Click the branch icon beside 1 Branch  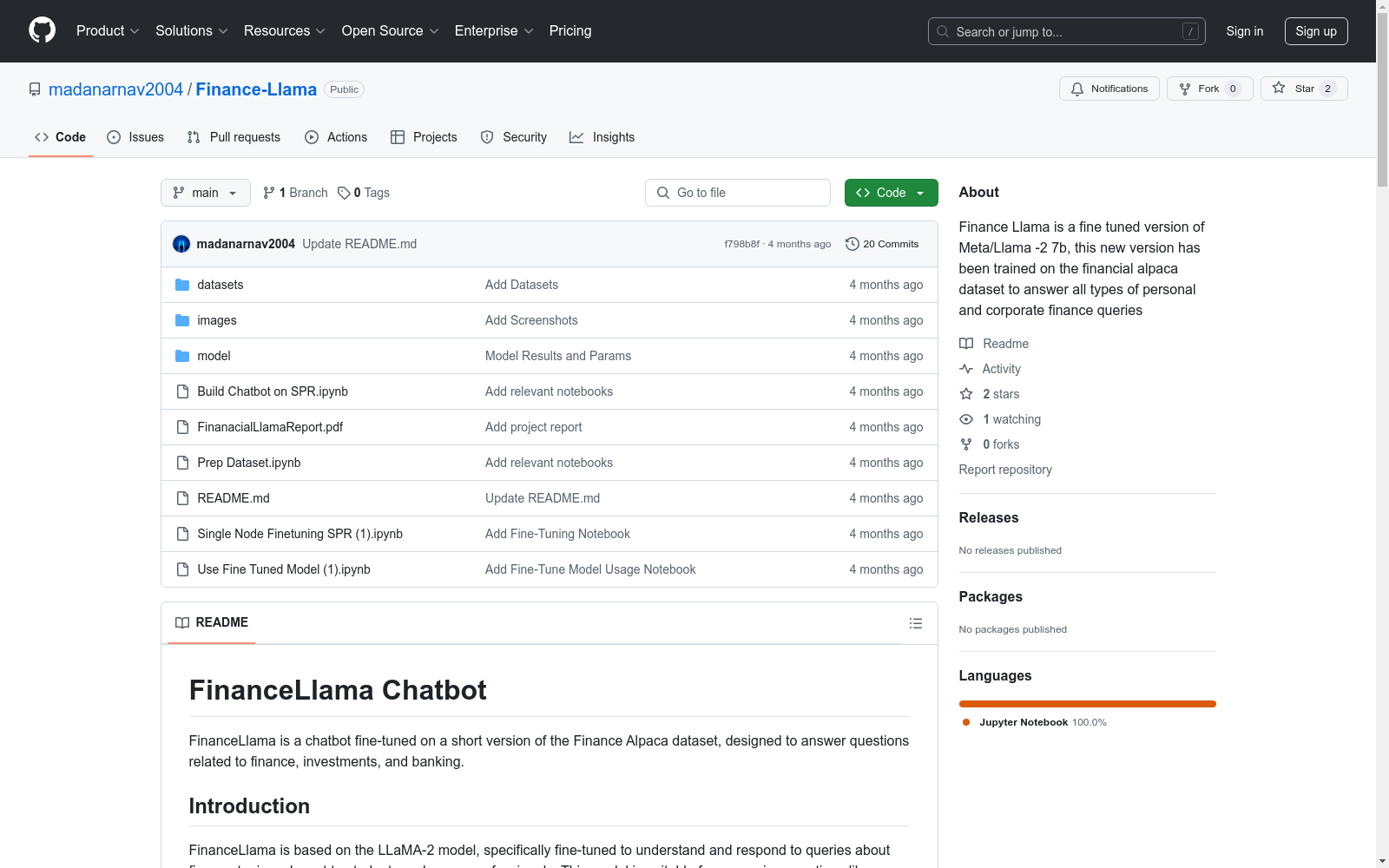point(269,193)
